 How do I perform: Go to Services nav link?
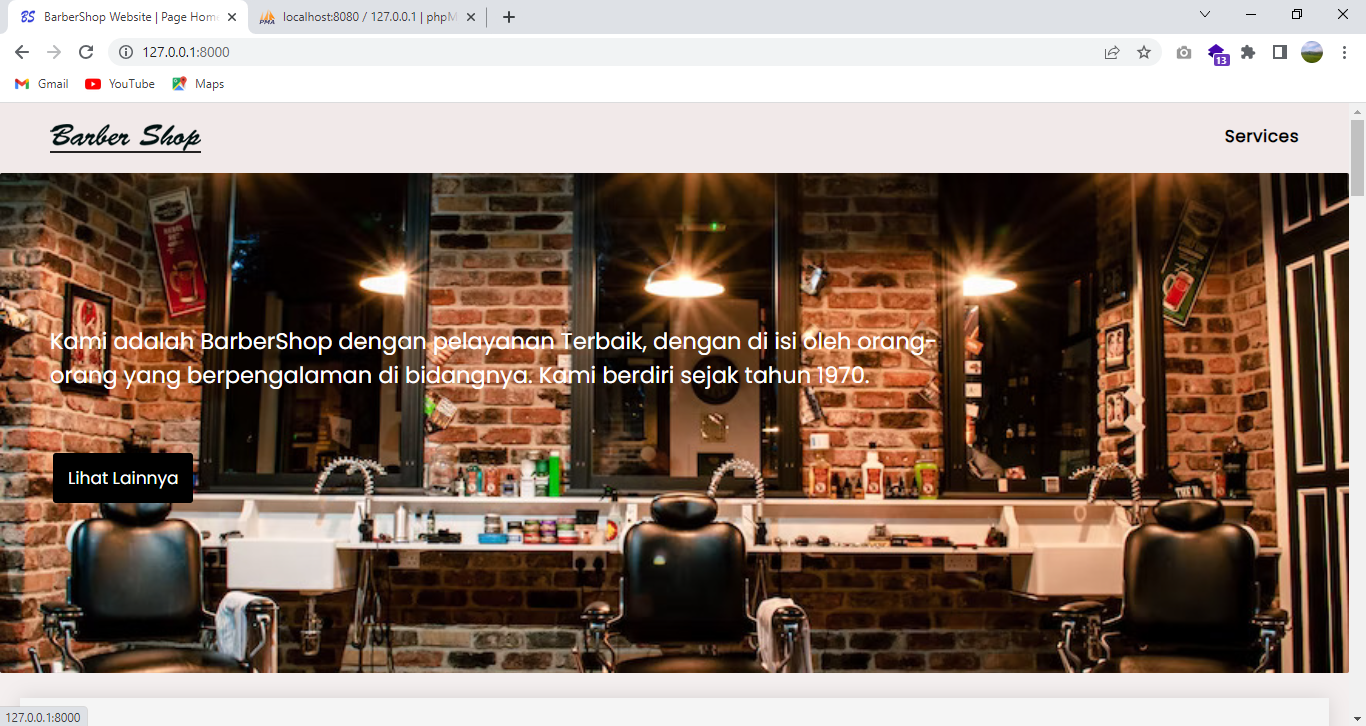1261,137
